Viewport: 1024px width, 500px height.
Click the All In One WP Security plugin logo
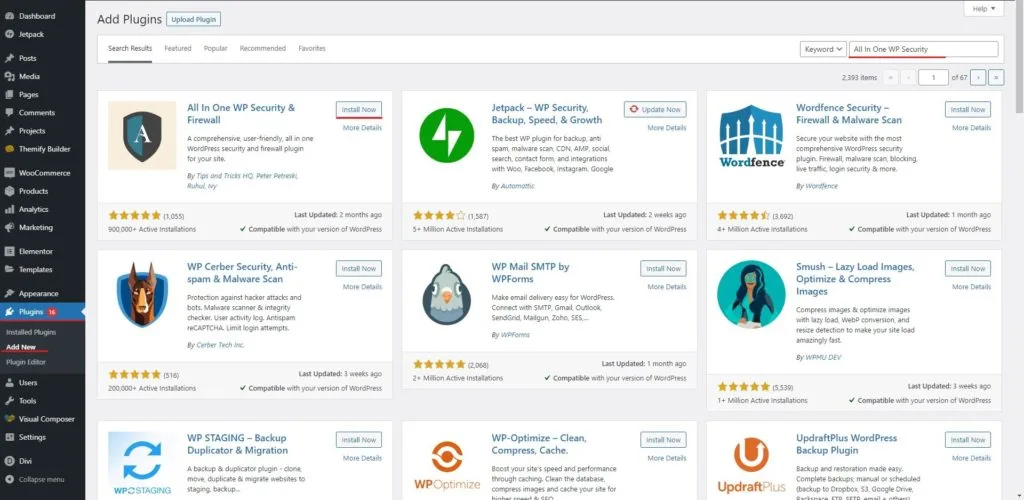click(142, 135)
